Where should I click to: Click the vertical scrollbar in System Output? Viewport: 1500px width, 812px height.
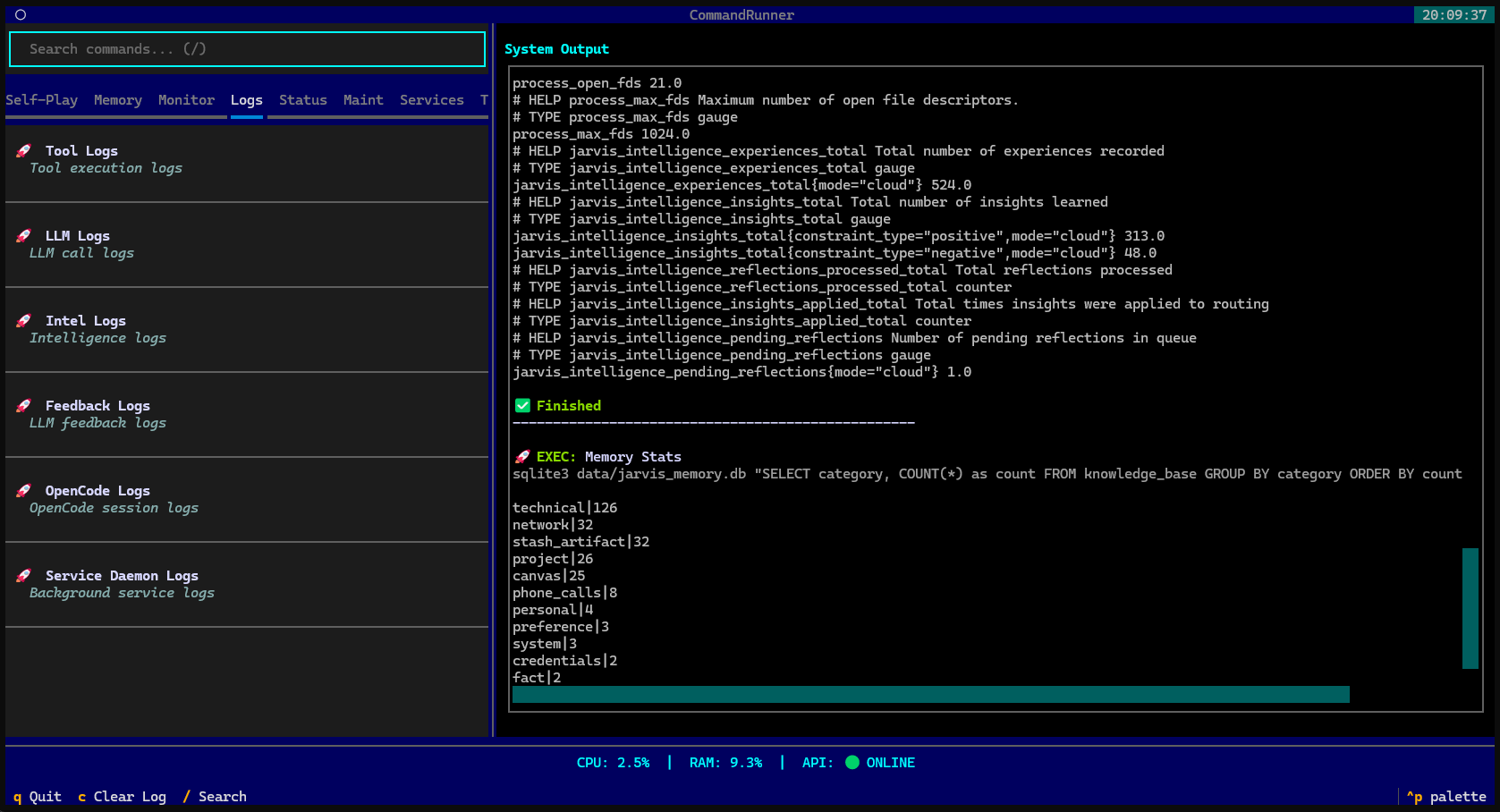point(1470,608)
